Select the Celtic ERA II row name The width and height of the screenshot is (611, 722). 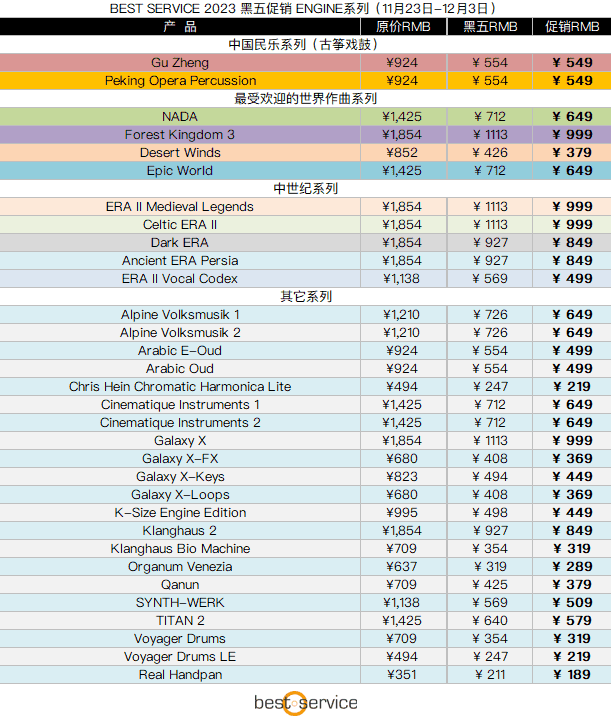(x=180, y=224)
